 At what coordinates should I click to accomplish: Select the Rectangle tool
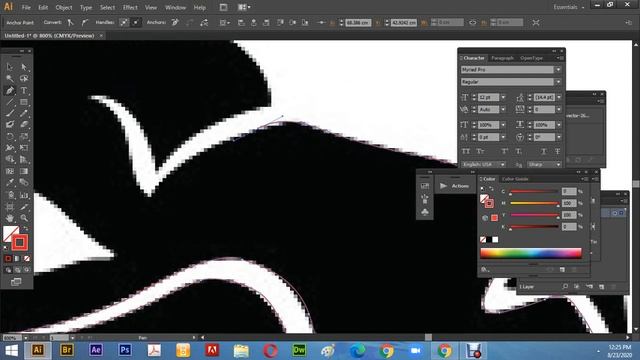coord(24,102)
